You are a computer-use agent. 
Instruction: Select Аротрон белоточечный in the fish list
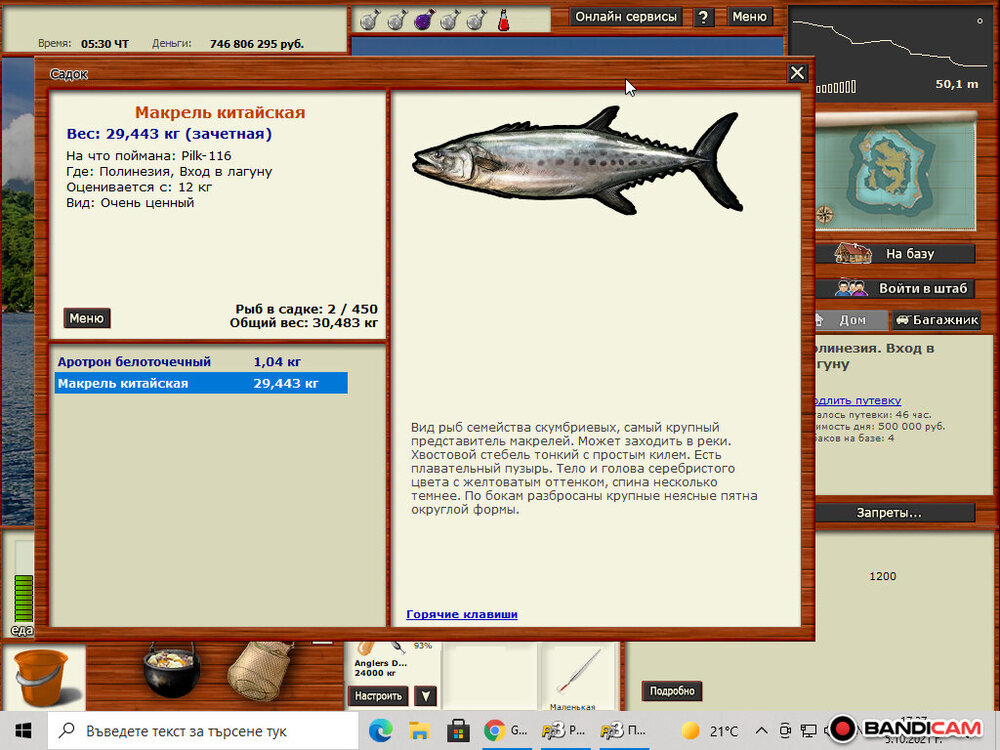[134, 362]
